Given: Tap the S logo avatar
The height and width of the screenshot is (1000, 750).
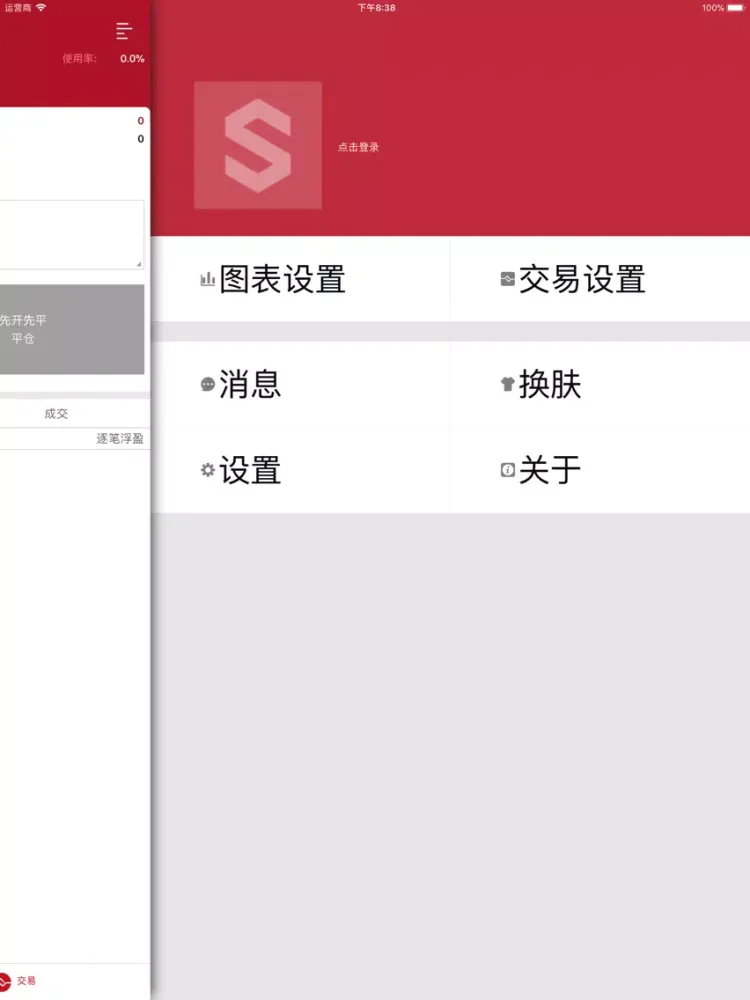Looking at the screenshot, I should pos(258,145).
